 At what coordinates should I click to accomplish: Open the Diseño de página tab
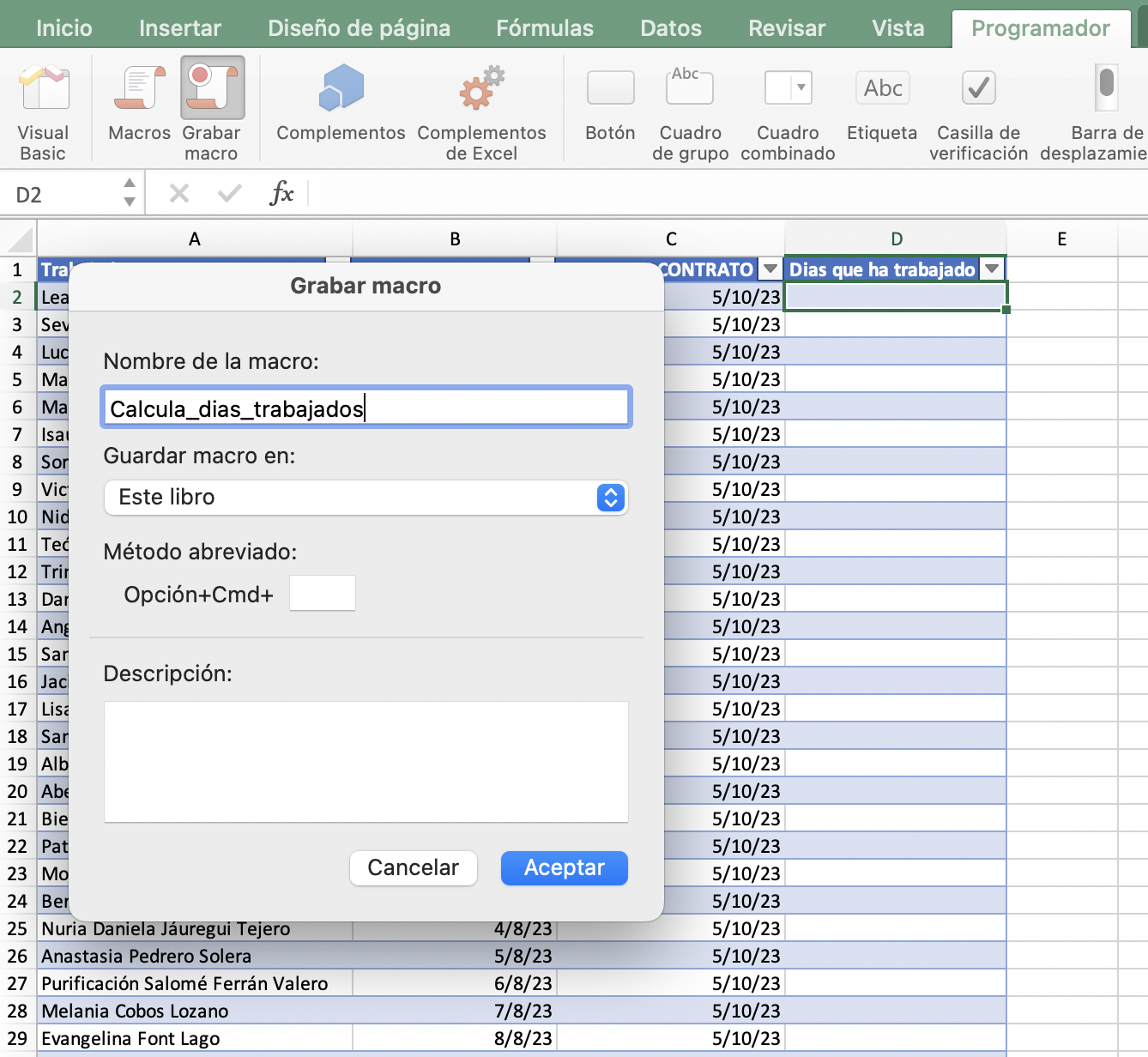click(x=359, y=28)
